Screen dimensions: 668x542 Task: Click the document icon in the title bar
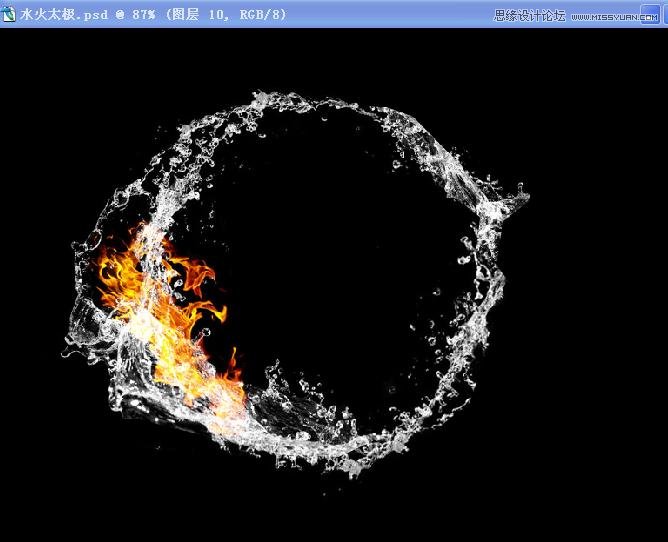(x=9, y=14)
